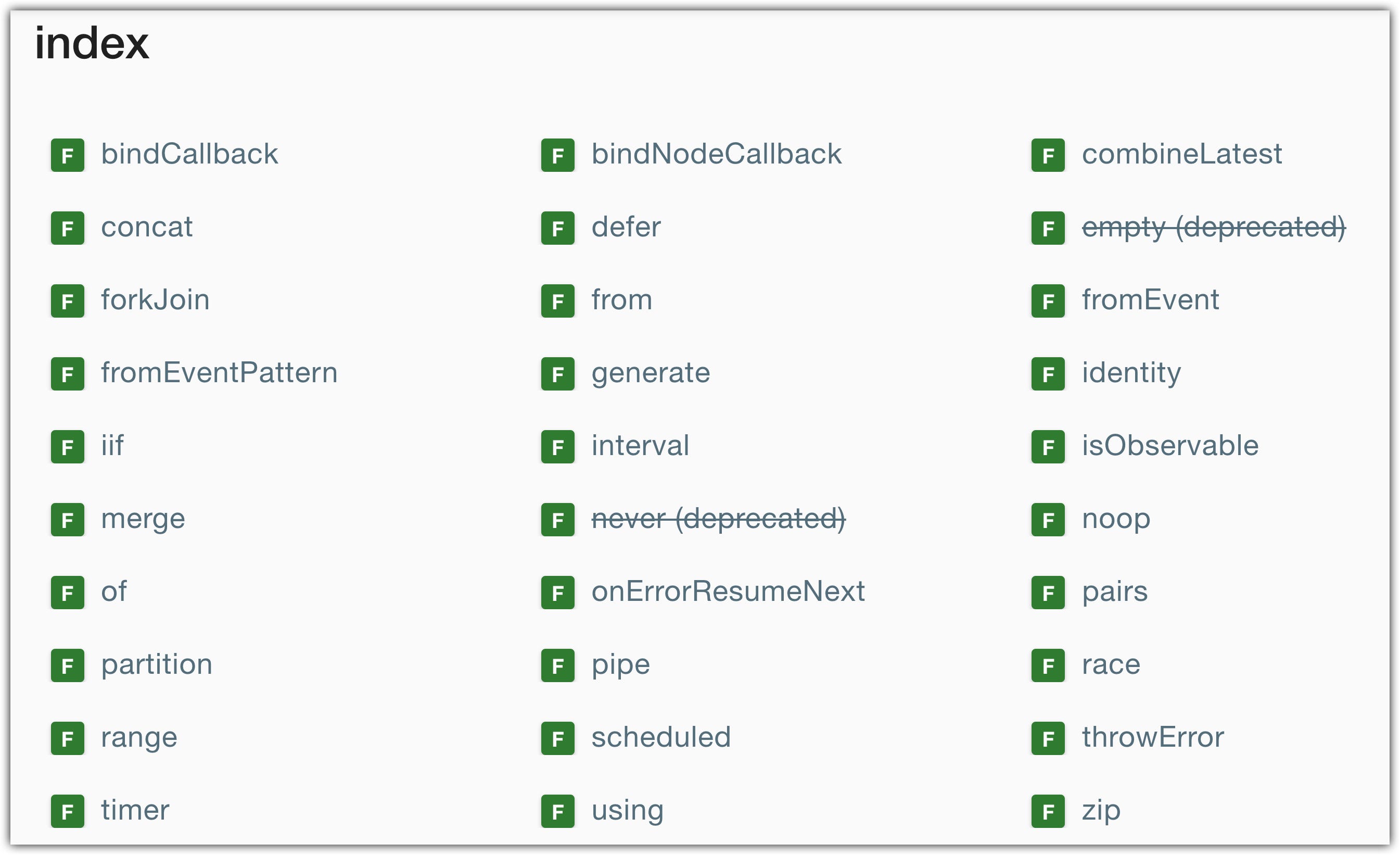
Task: Select the interval function link
Action: [640, 446]
